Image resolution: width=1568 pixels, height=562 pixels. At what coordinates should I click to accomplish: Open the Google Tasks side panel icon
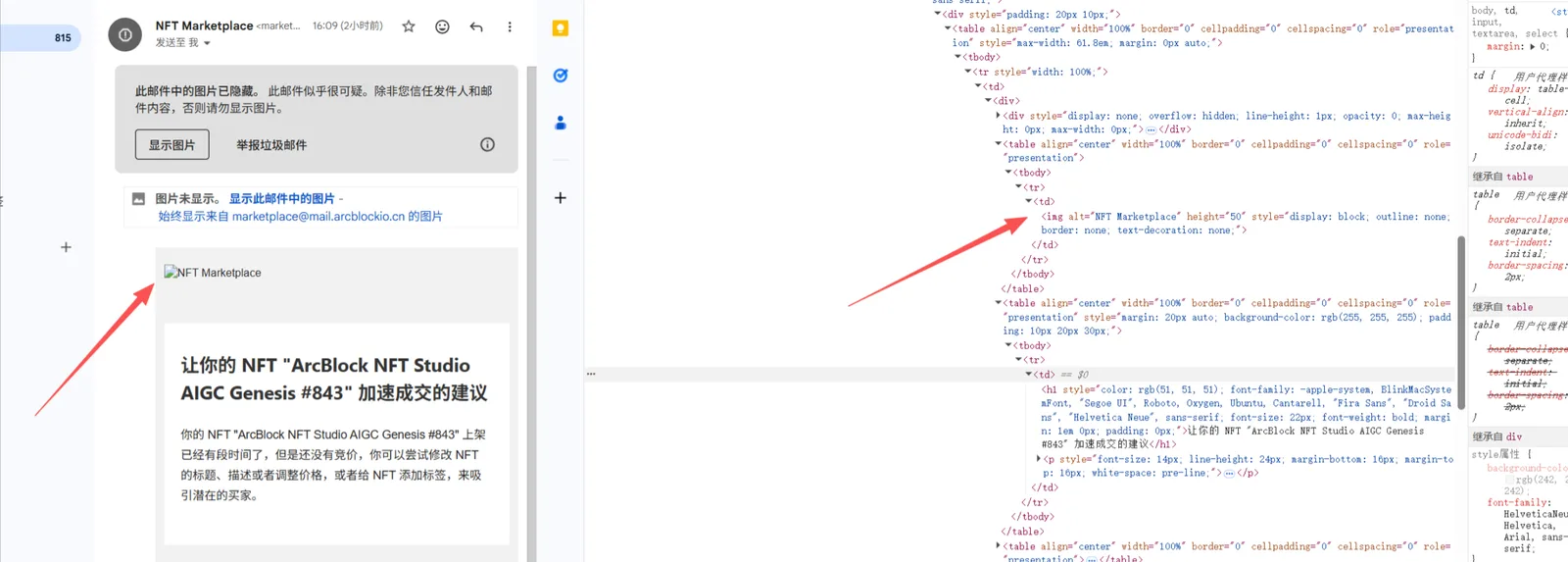(x=561, y=76)
